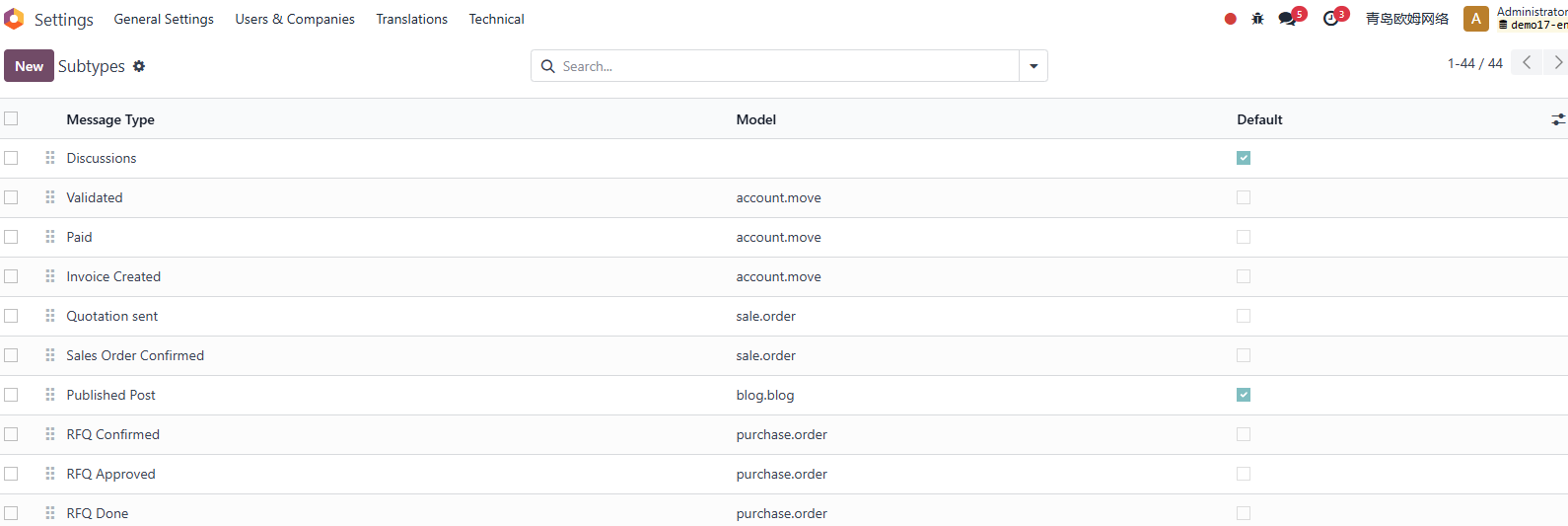Screen dimensions: 1568x526
Task: Sort by Default column header
Action: [1259, 119]
